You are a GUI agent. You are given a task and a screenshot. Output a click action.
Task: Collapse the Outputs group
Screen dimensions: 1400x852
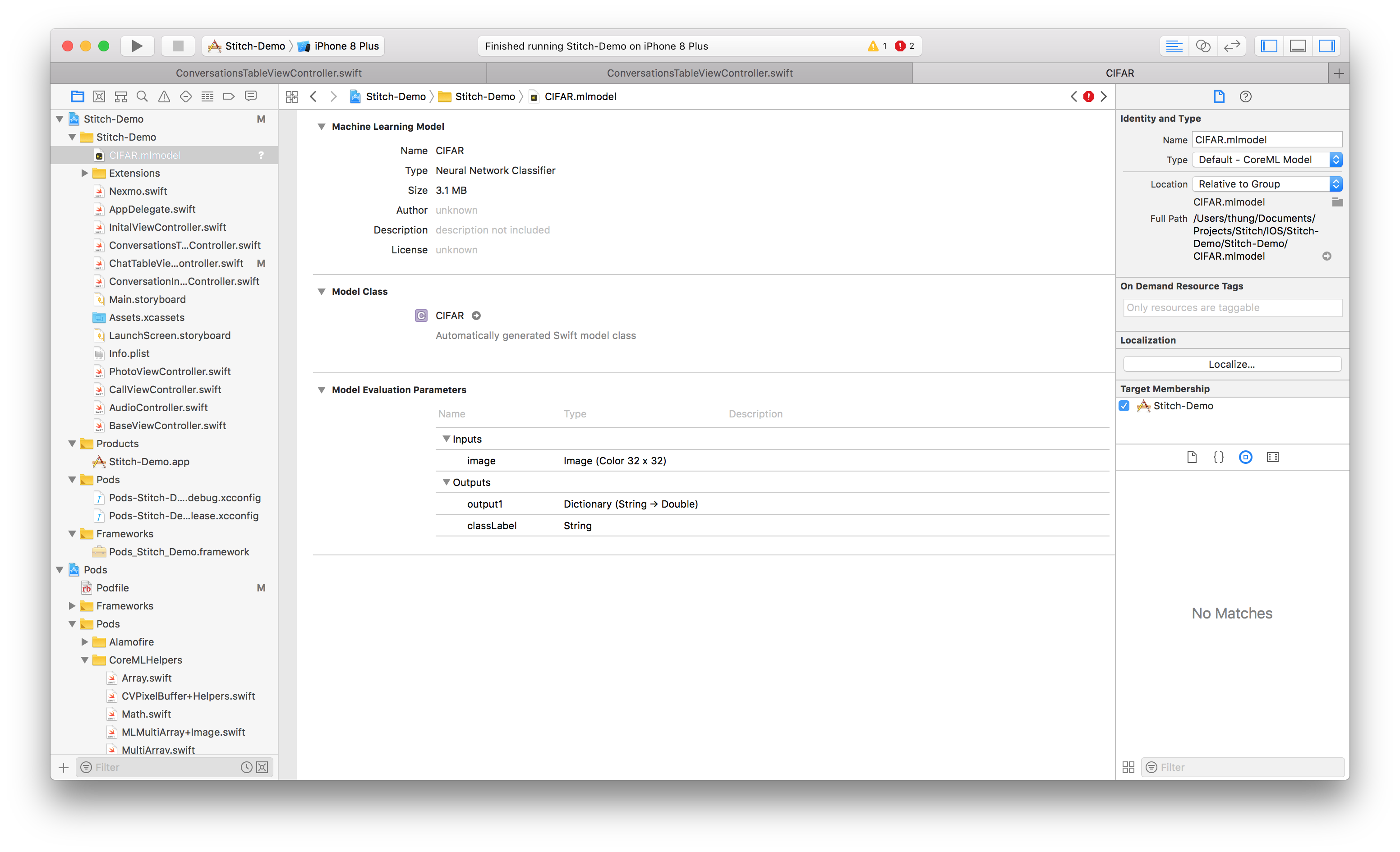click(446, 482)
